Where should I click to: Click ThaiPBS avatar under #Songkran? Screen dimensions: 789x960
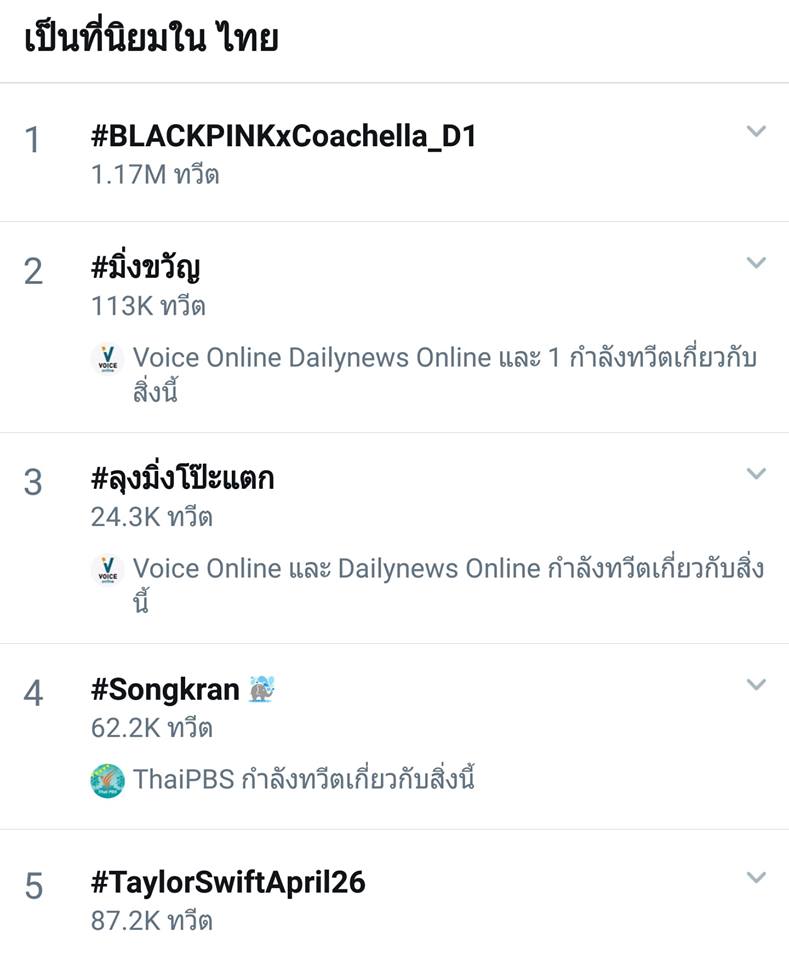[108, 781]
